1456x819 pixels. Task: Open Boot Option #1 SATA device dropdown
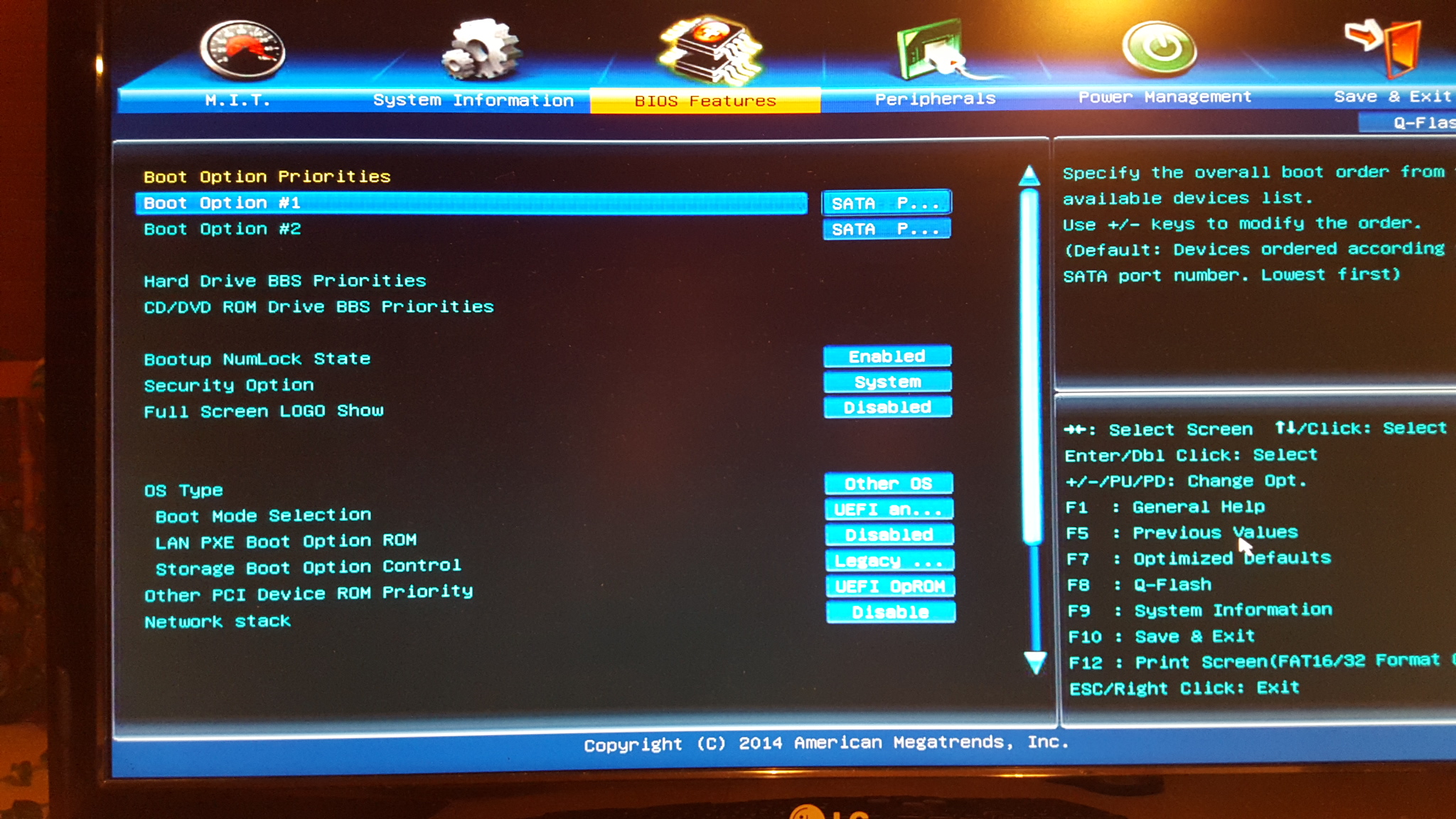click(x=886, y=203)
